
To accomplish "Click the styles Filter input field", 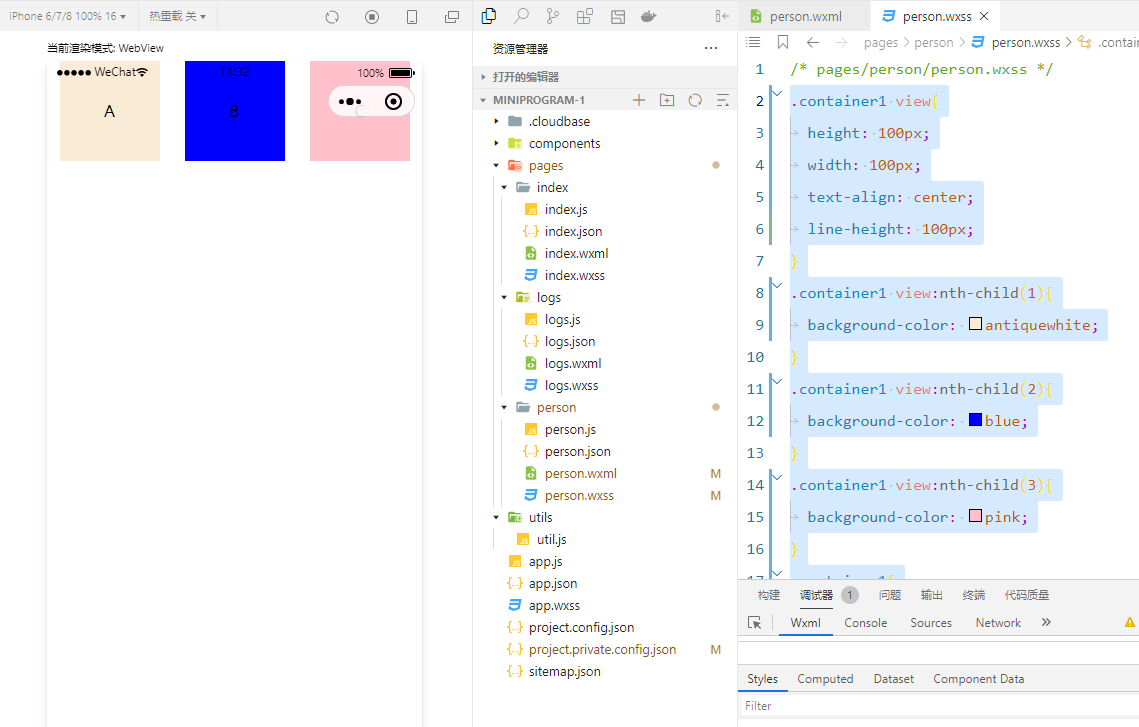I will [x=939, y=706].
